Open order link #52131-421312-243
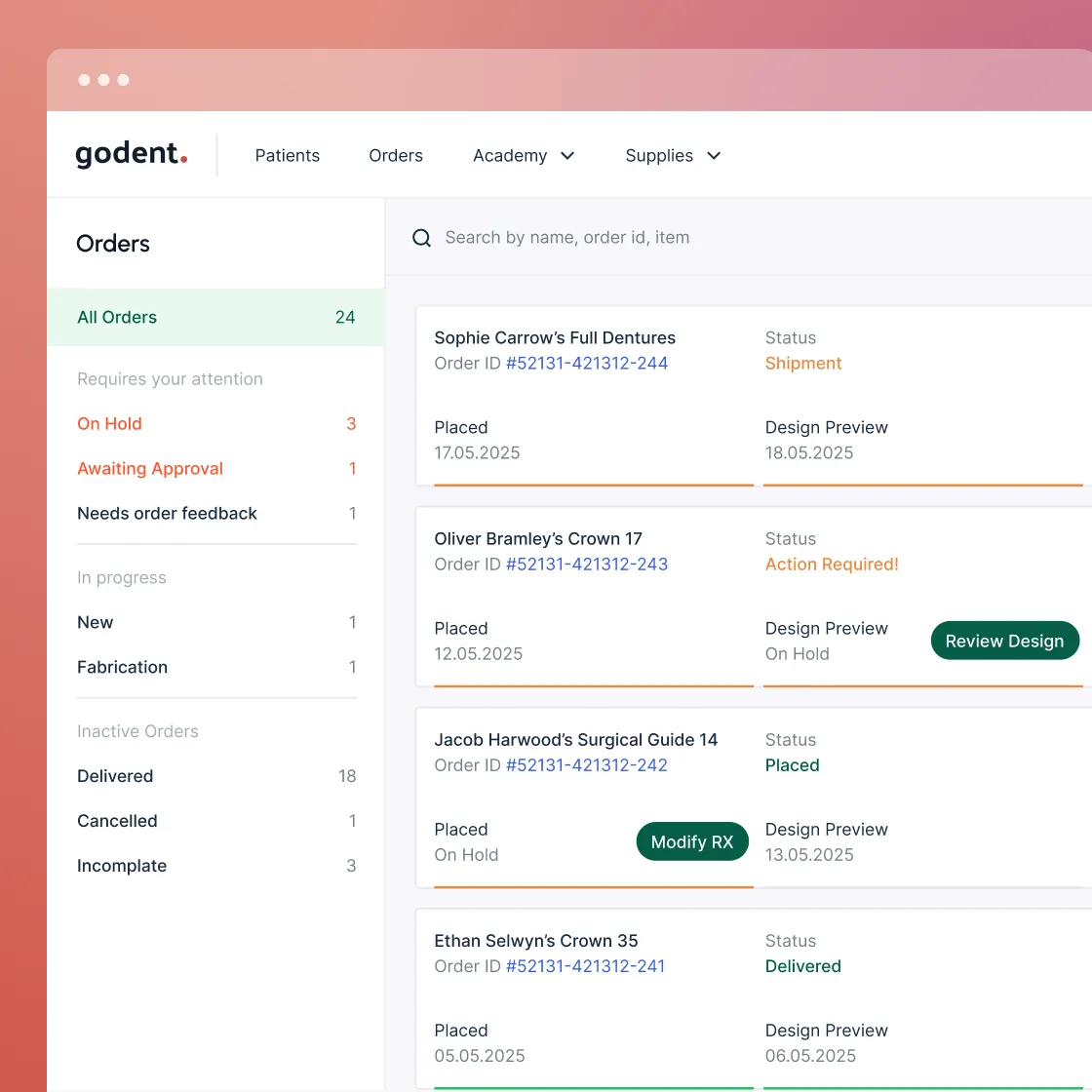Viewport: 1092px width, 1092px height. pos(586,565)
